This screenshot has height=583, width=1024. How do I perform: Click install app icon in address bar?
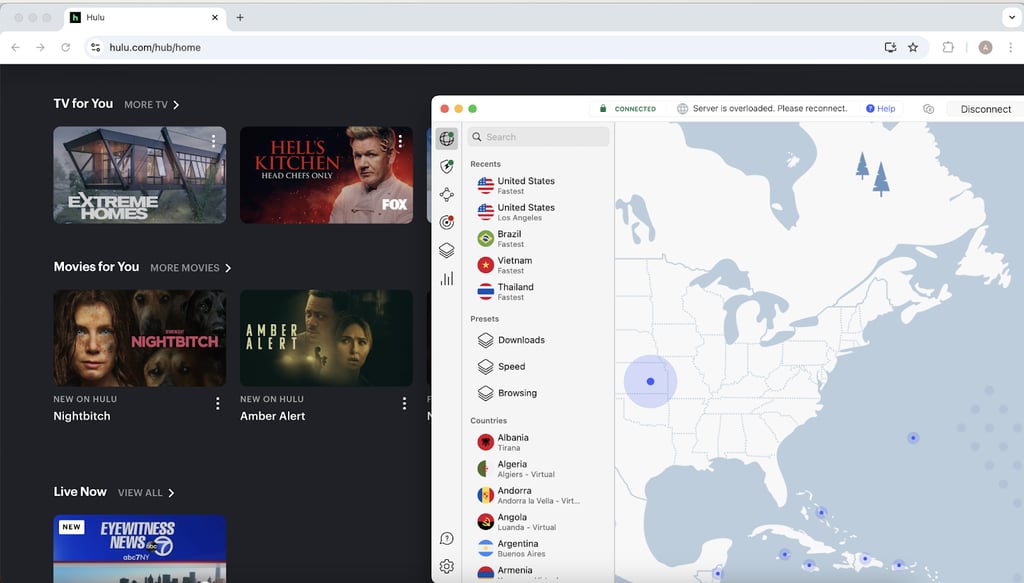[x=890, y=47]
